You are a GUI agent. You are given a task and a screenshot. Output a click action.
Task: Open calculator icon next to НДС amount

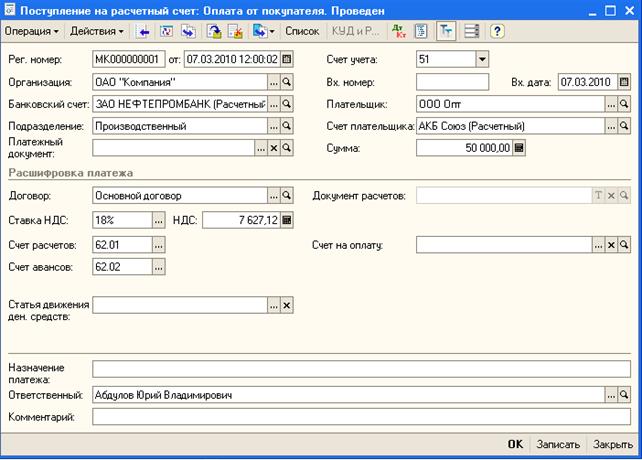click(287, 220)
